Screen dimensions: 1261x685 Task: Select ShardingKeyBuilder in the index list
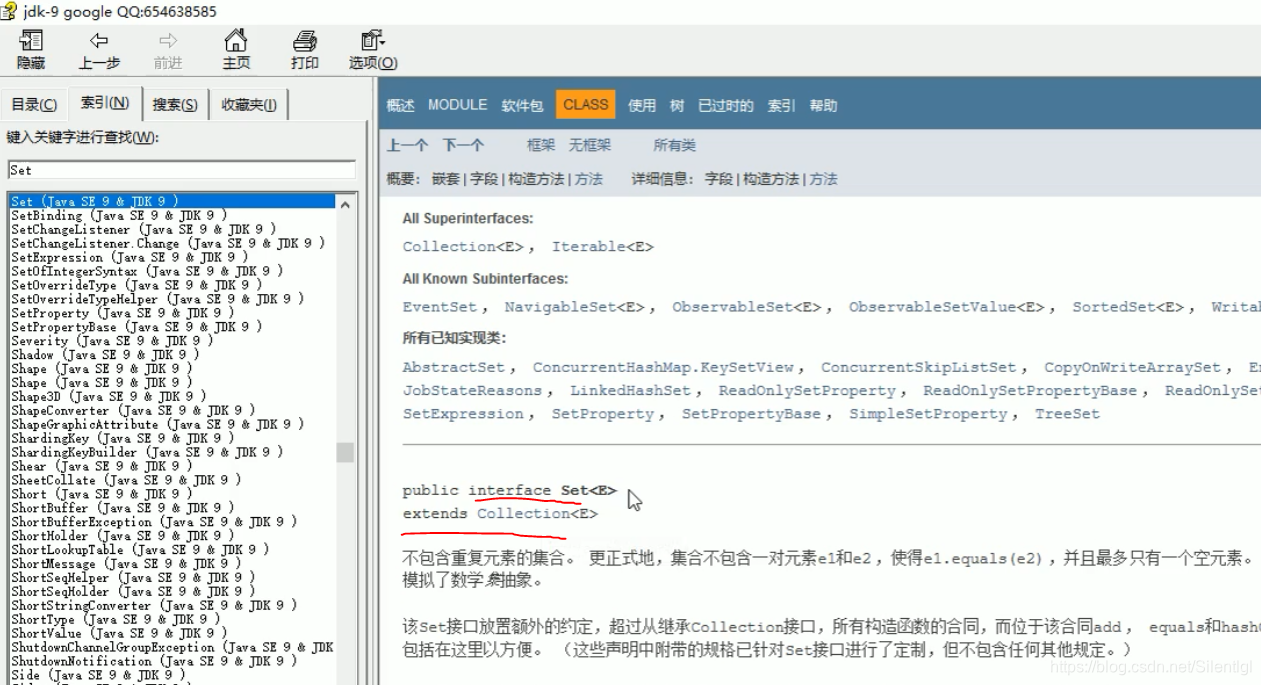[x=146, y=452]
